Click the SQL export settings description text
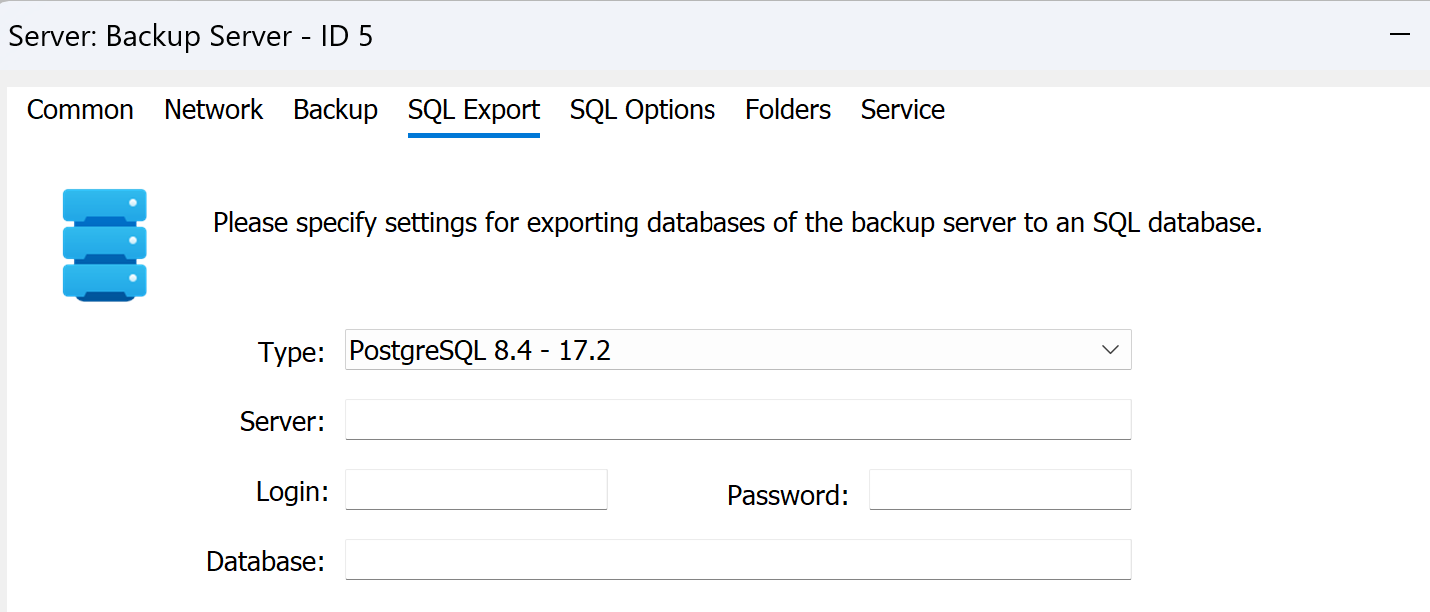The height and width of the screenshot is (612, 1430). pyautogui.click(x=737, y=222)
